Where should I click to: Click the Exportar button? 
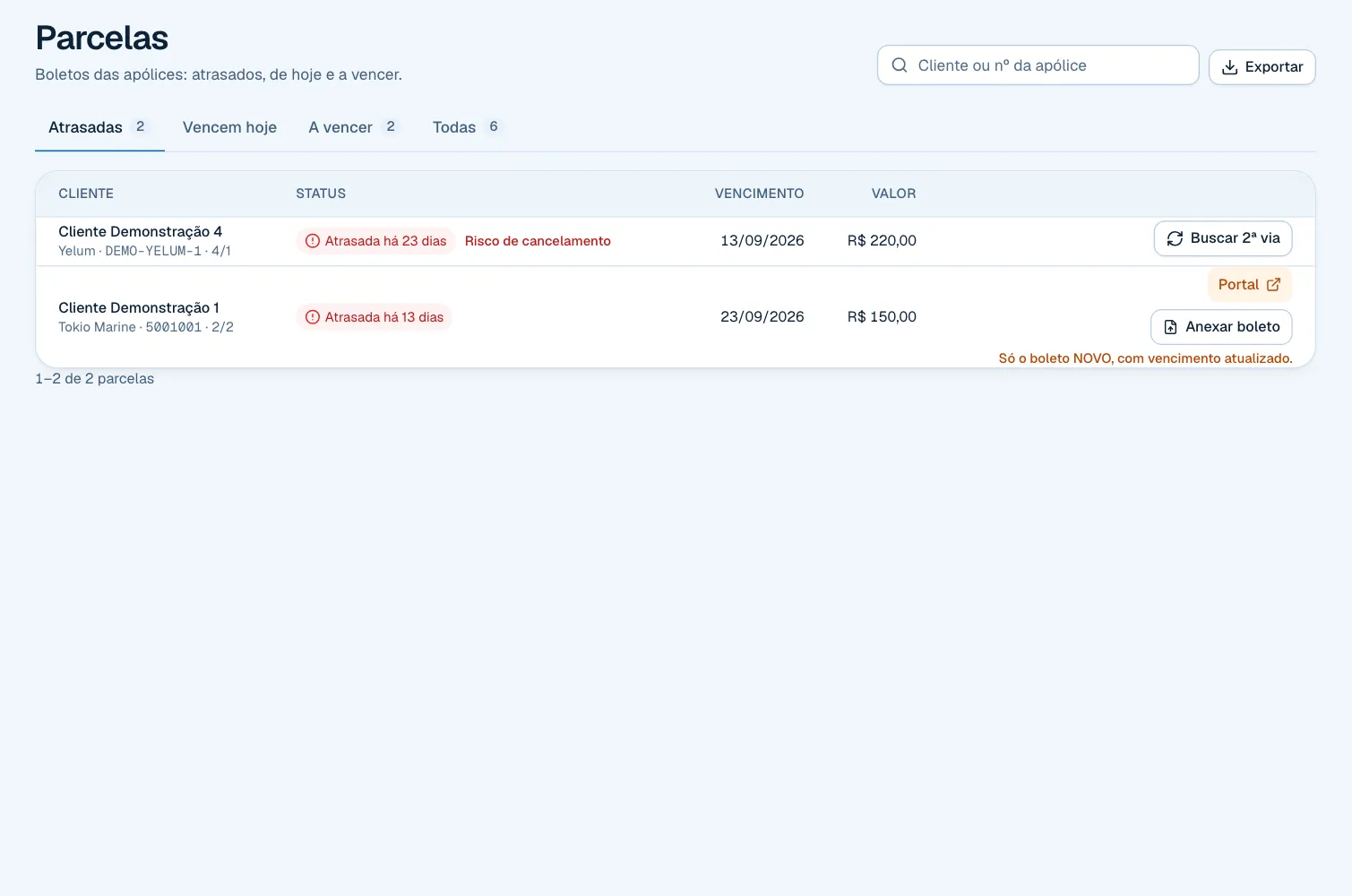point(1262,67)
